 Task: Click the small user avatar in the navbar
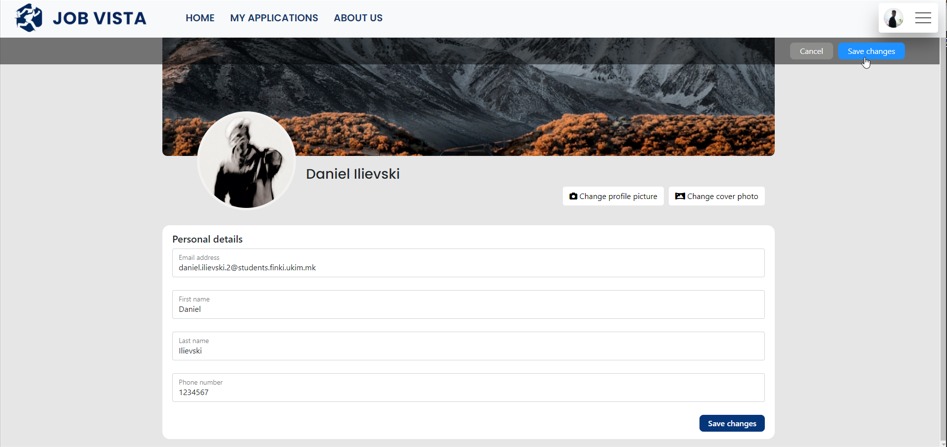coord(894,18)
